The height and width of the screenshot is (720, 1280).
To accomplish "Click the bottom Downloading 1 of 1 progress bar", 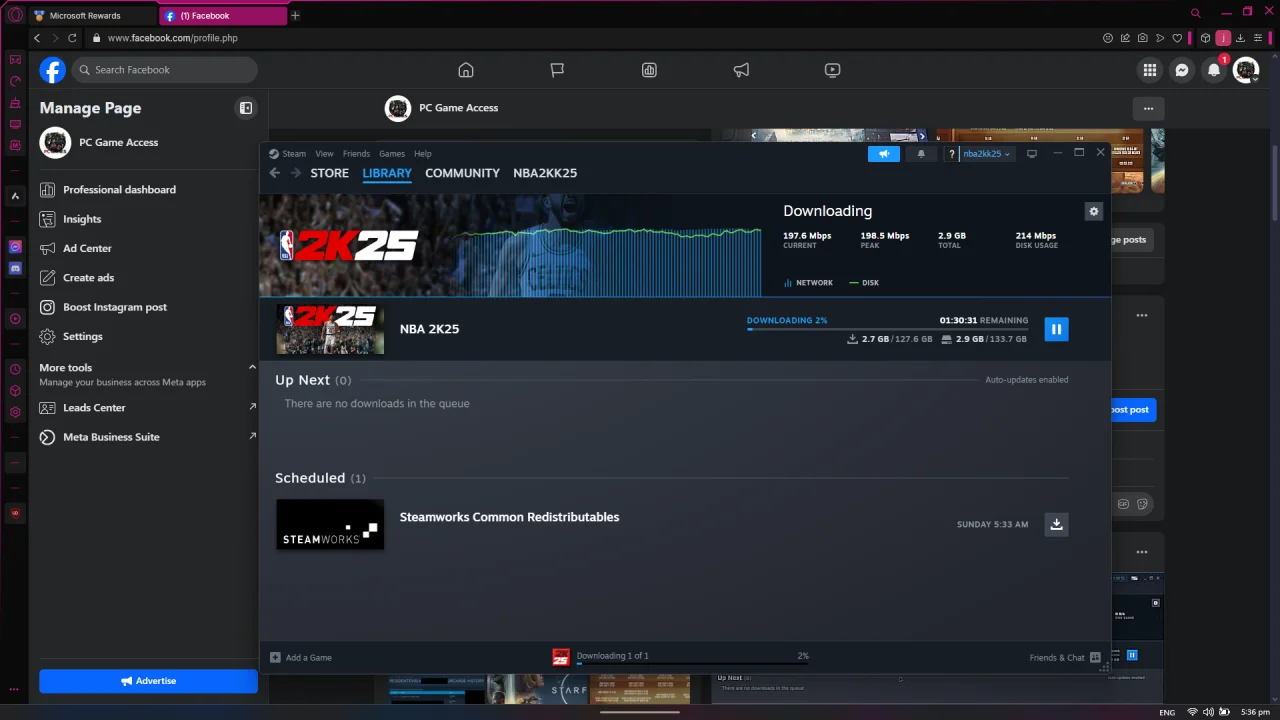I will click(692, 663).
